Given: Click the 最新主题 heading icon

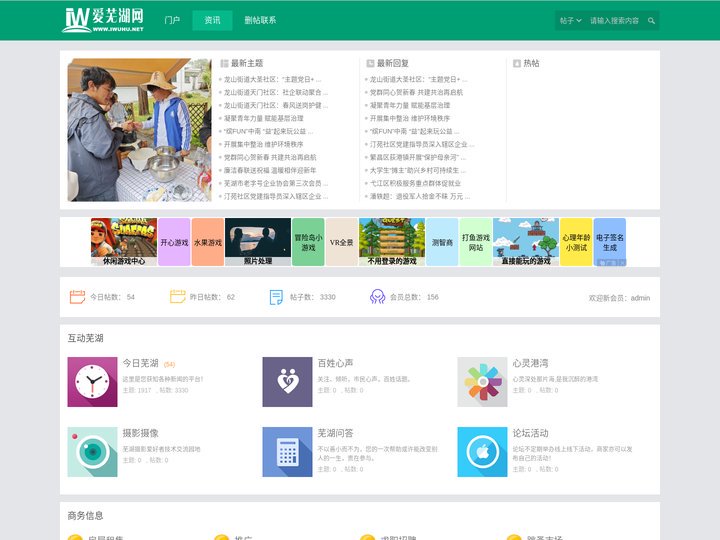Looking at the screenshot, I should pos(224,63).
